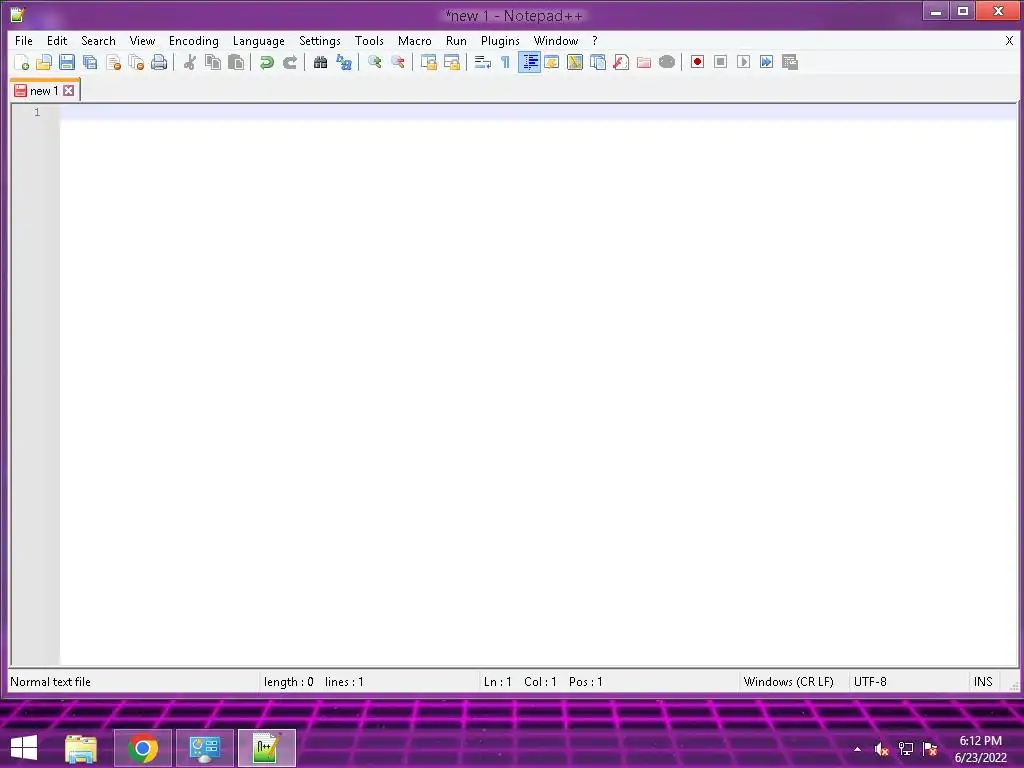1024x768 pixels.
Task: Open the Macro menu
Action: pos(415,40)
